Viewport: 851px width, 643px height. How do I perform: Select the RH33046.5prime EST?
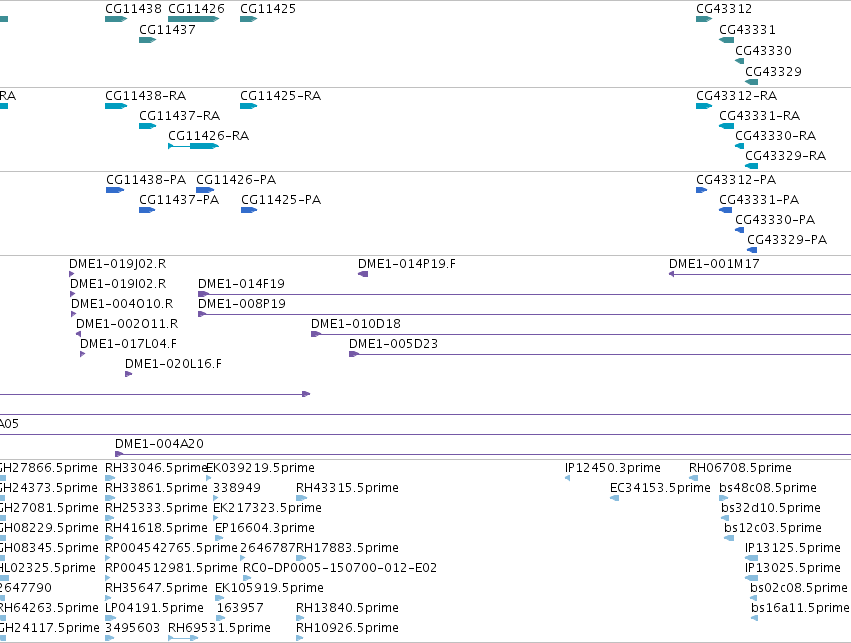coord(110,478)
